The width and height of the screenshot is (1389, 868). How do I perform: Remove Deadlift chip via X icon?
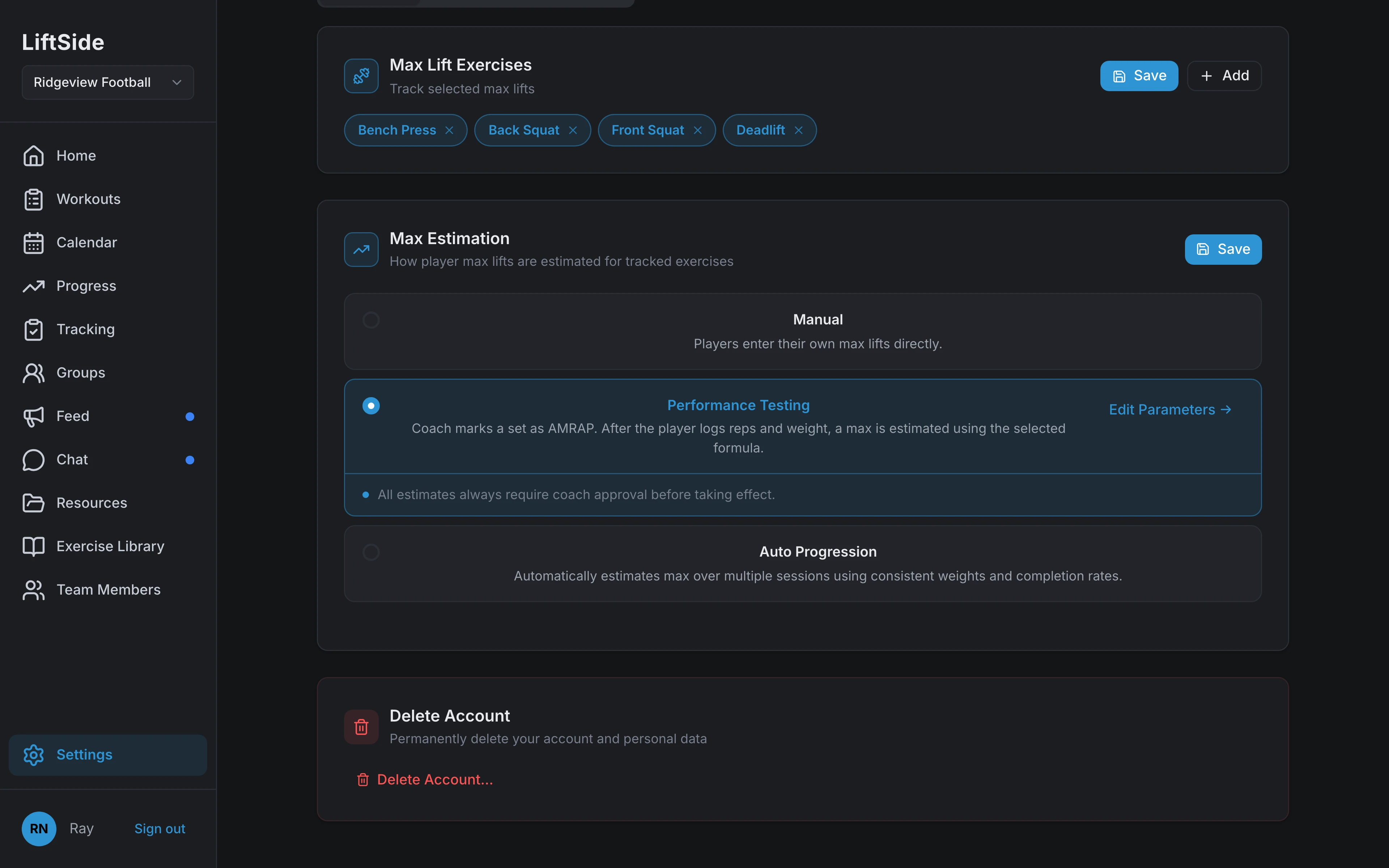coord(798,130)
